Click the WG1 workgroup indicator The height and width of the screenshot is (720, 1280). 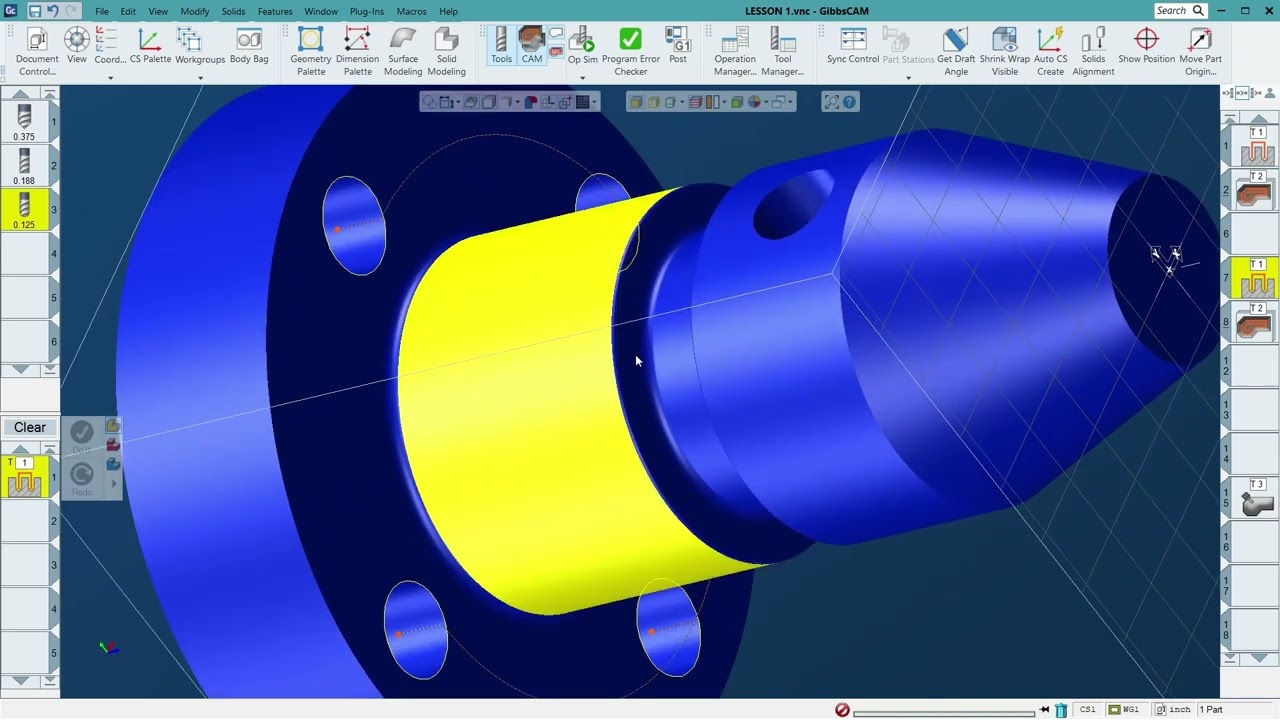pyautogui.click(x=1126, y=710)
